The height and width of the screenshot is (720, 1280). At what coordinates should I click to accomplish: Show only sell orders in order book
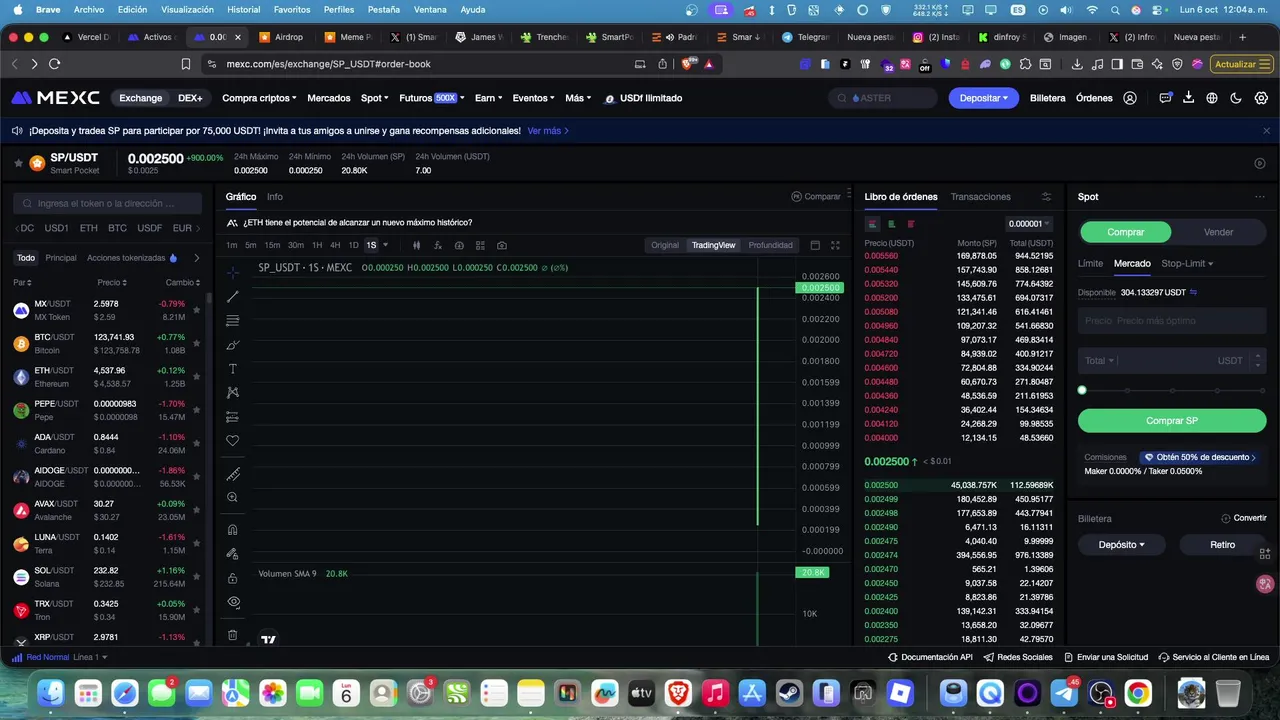[911, 224]
